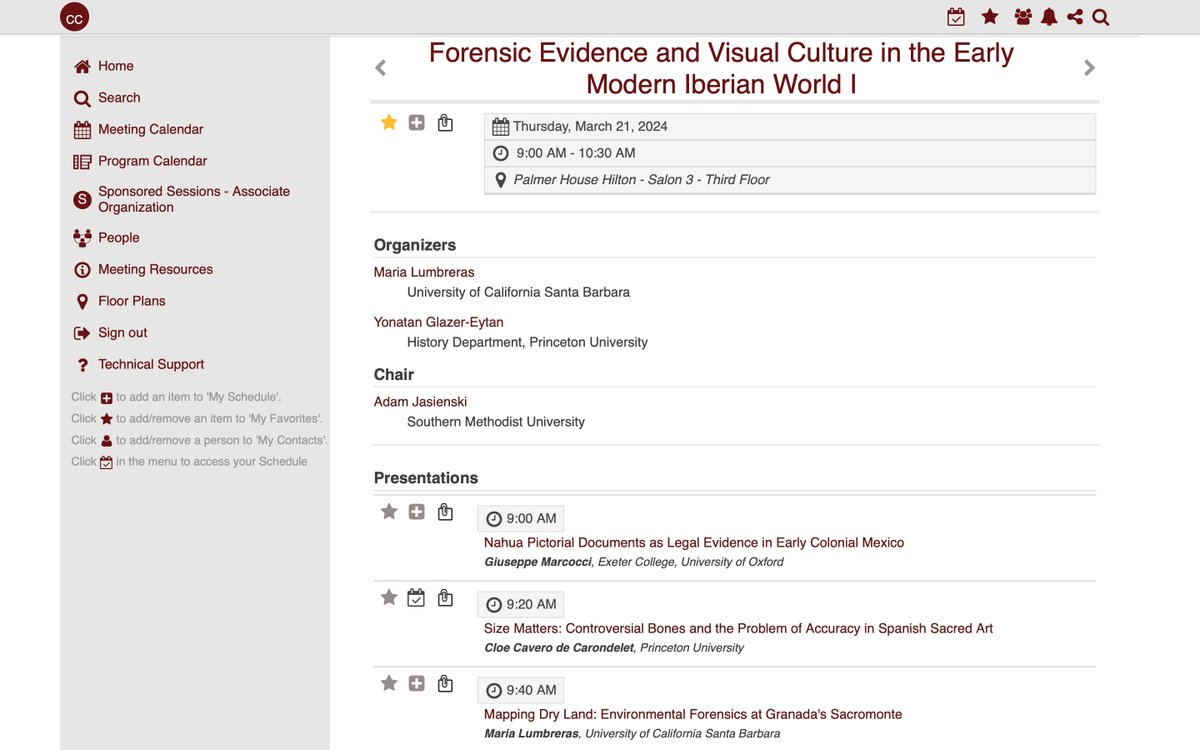Add the session to My Schedule
The width and height of the screenshot is (1200, 750).
point(417,123)
